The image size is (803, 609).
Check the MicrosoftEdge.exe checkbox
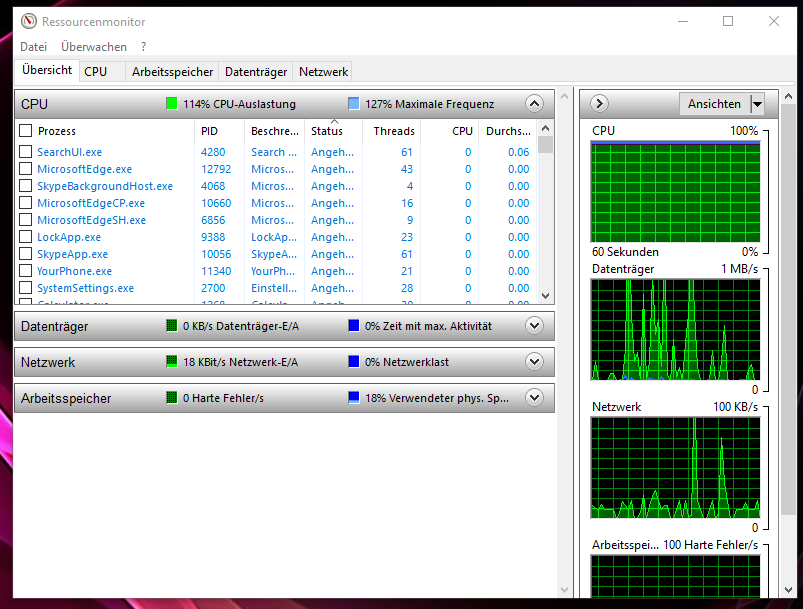pos(26,169)
